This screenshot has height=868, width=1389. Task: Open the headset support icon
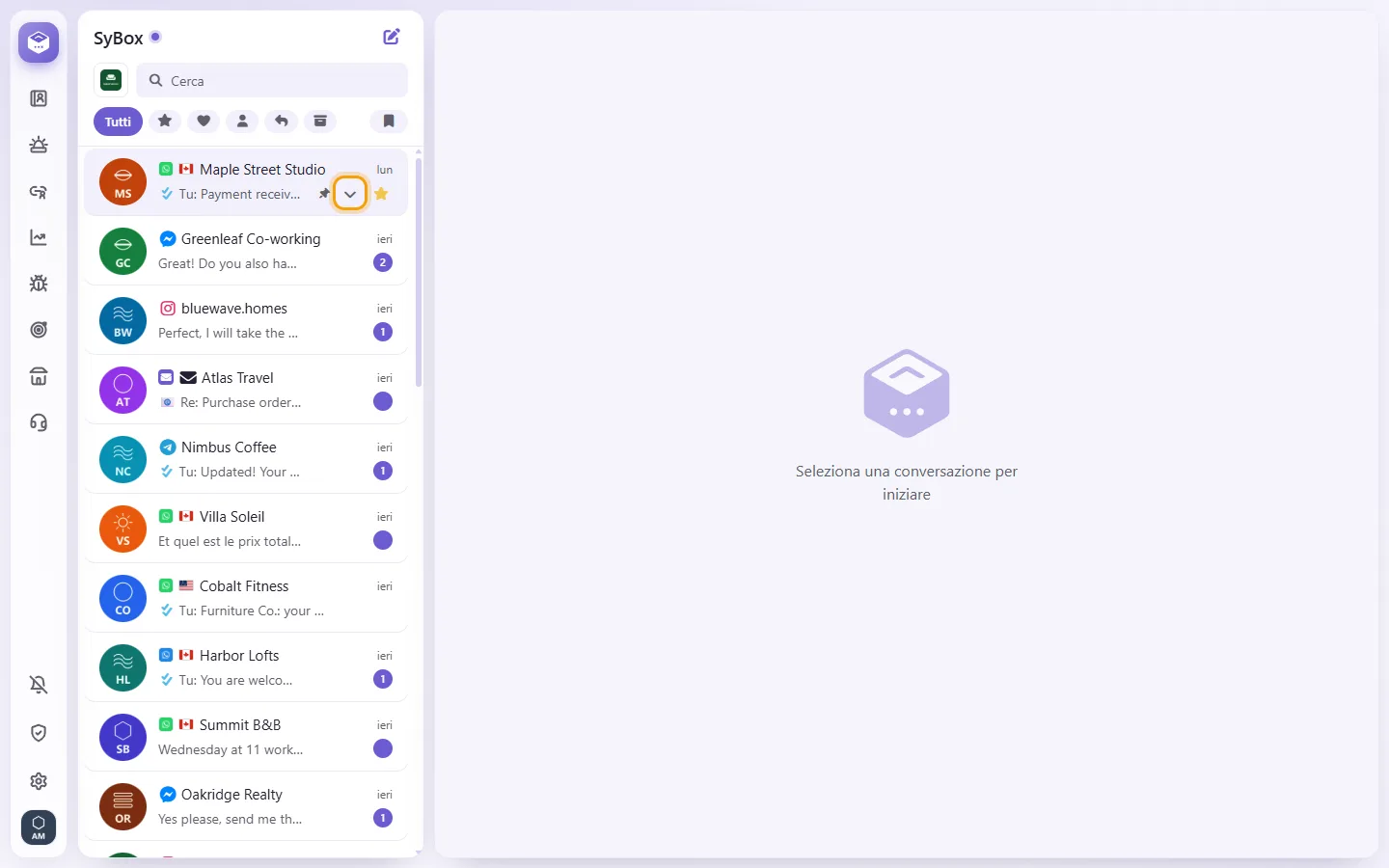coord(39,422)
